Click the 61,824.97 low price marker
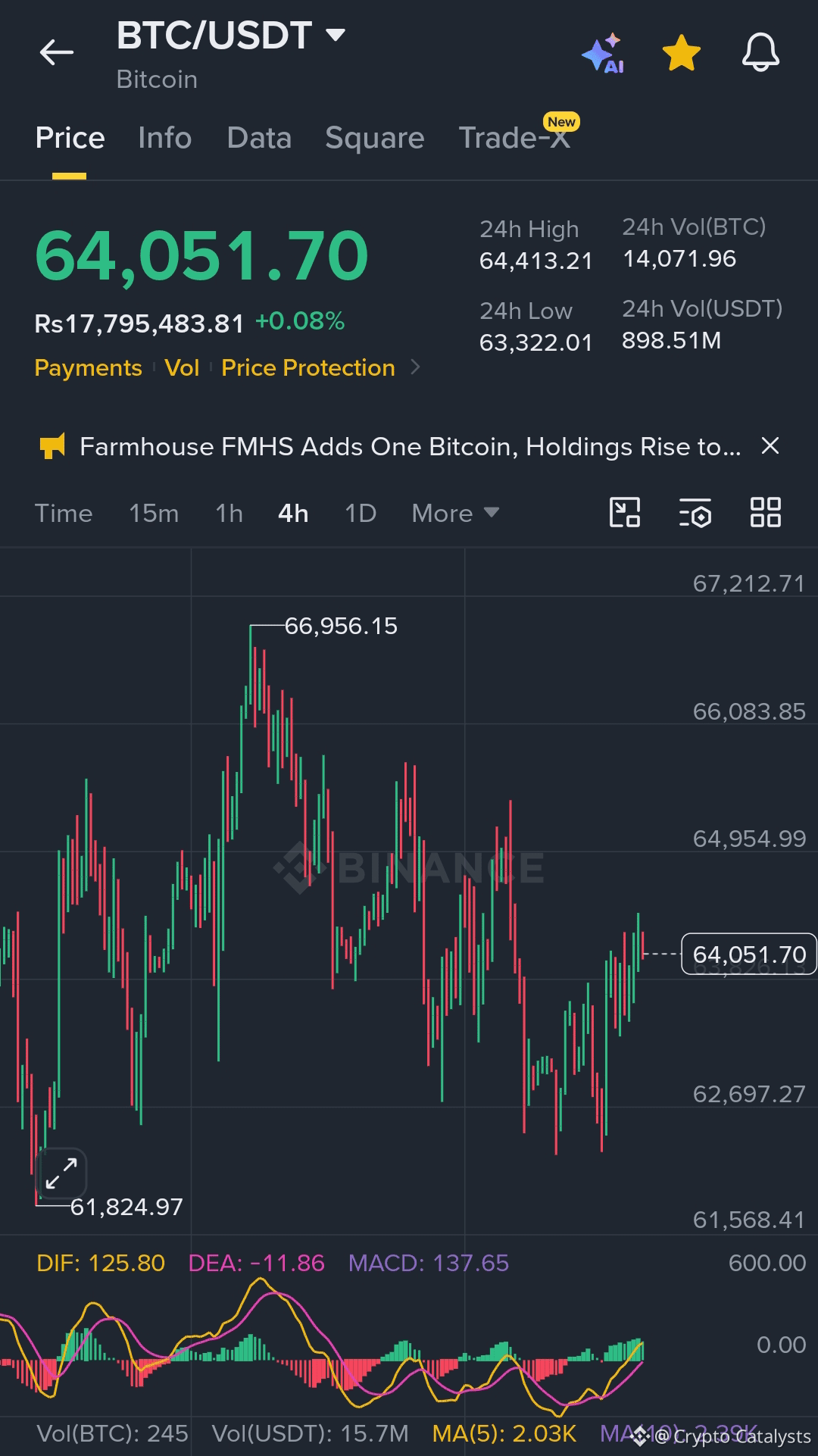Image resolution: width=818 pixels, height=1456 pixels. [x=126, y=1207]
